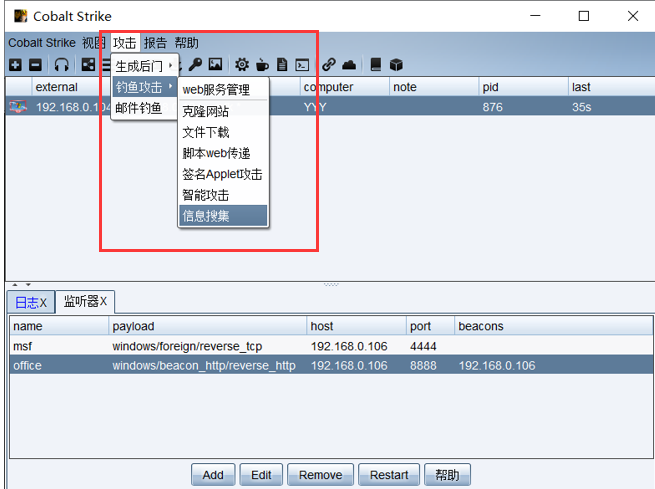Select 邮件钓鱼 from the attack menu

145,108
